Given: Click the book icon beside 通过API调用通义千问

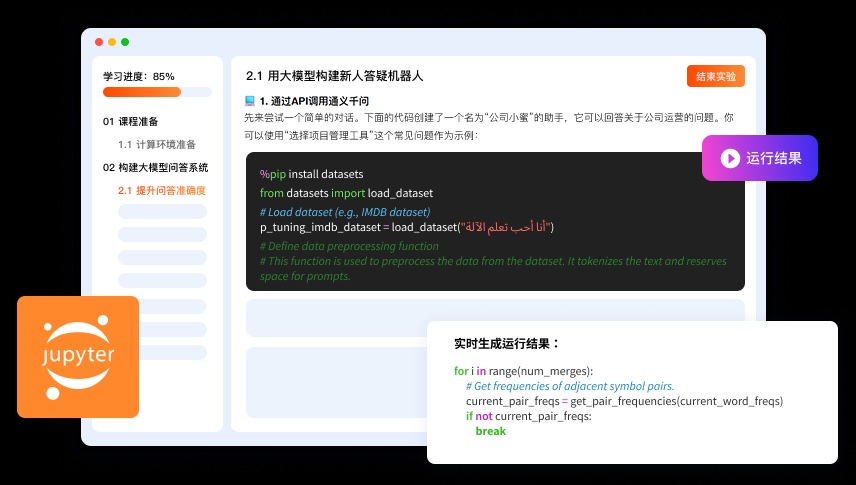Looking at the screenshot, I should point(250,101).
